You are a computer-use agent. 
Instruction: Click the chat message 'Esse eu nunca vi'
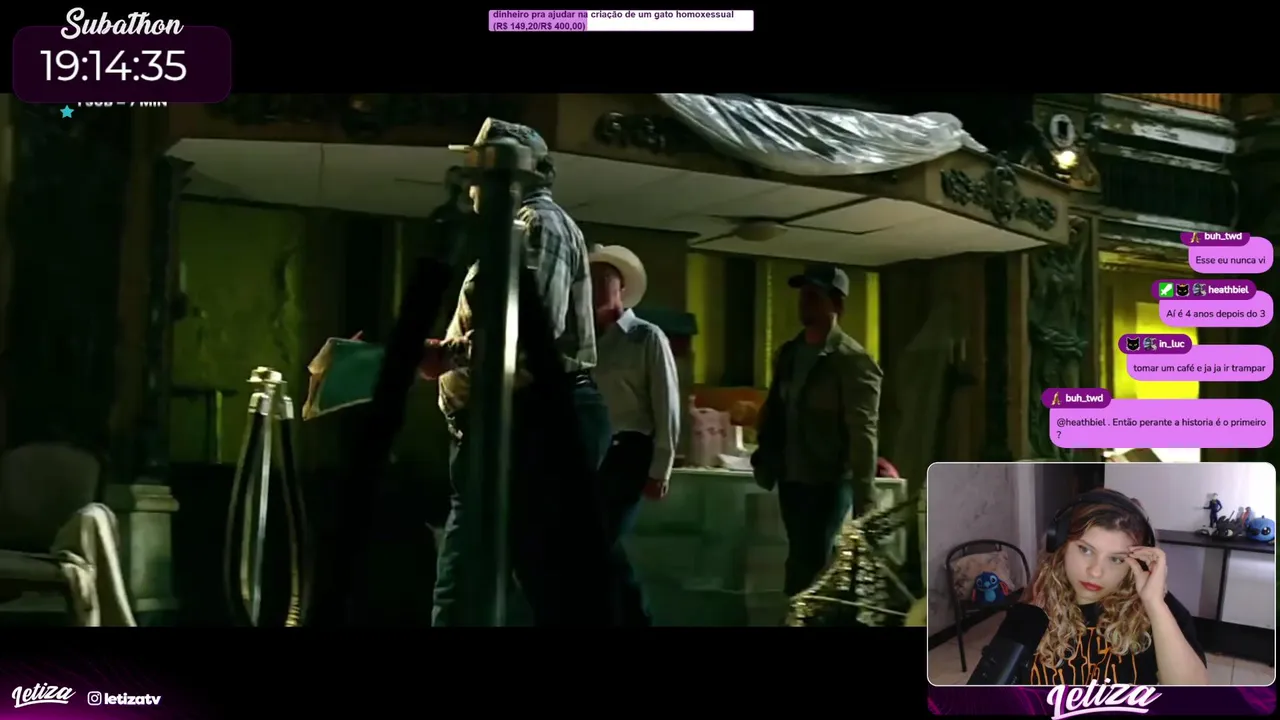1230,260
